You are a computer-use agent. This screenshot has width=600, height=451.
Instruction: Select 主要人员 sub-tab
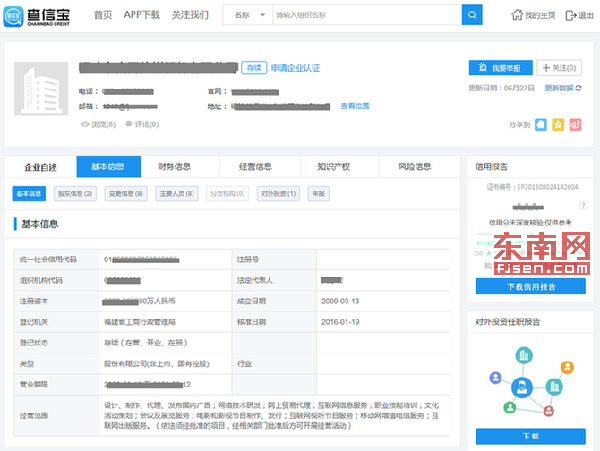[x=176, y=194]
